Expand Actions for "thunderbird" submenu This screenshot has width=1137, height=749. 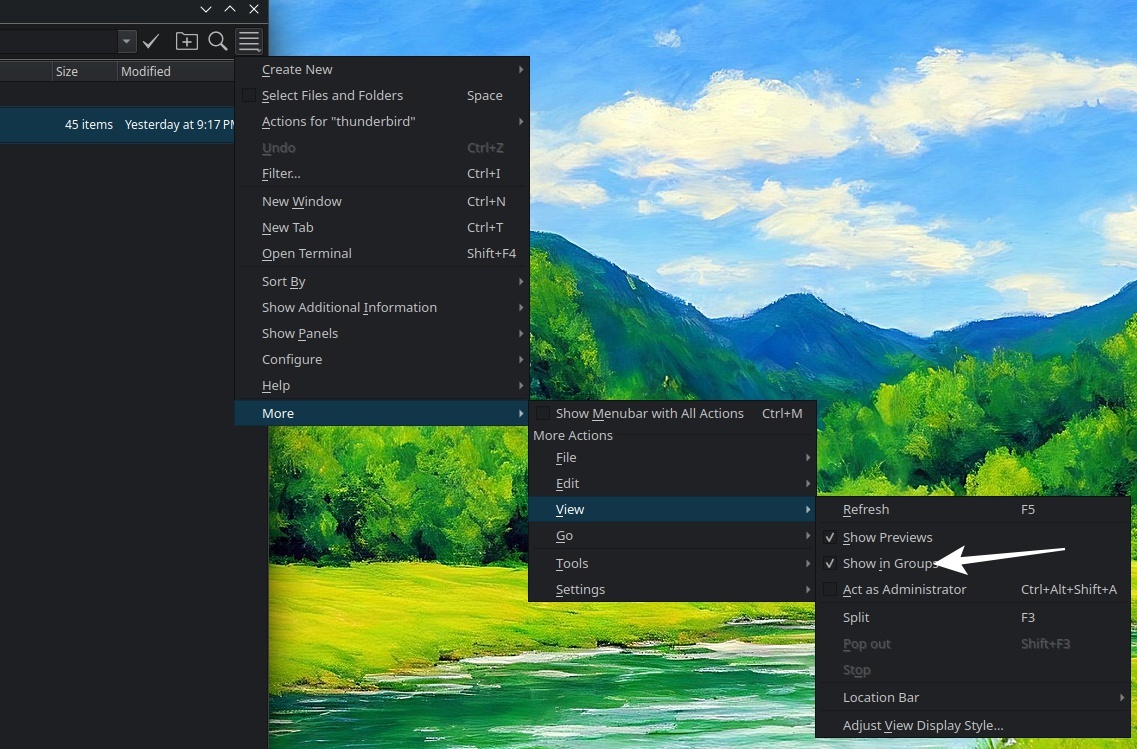382,121
